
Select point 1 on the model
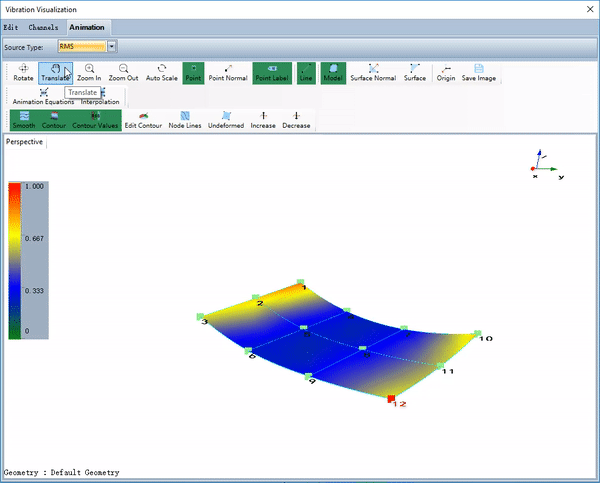tap(301, 282)
